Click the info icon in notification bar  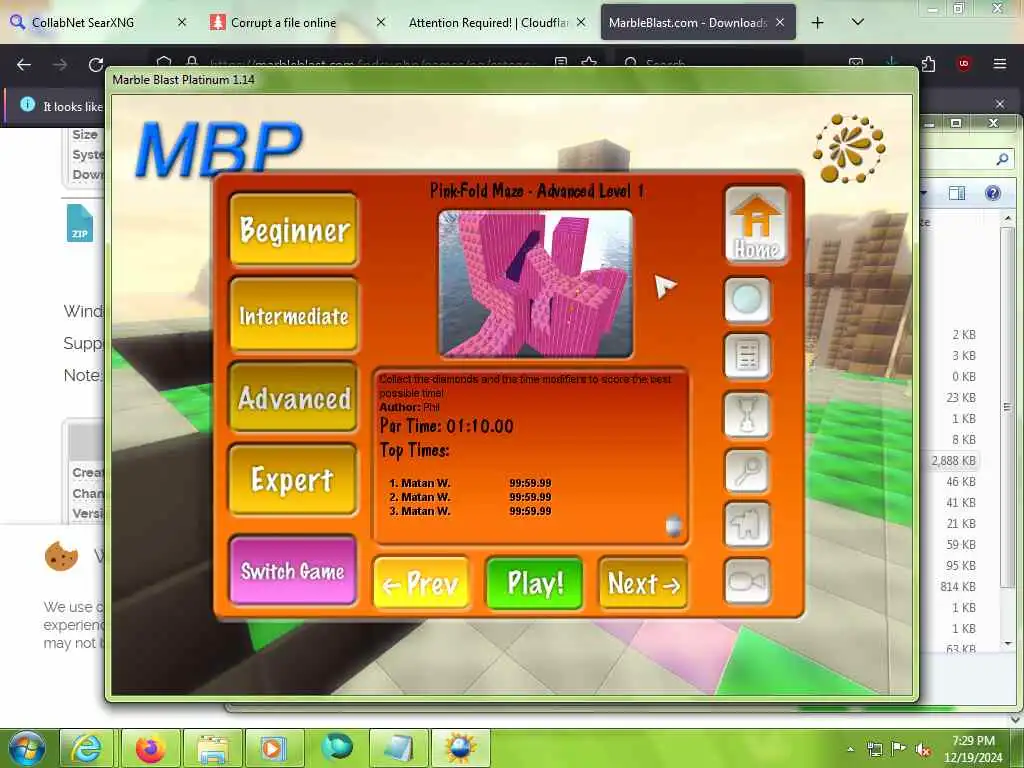pos(27,104)
